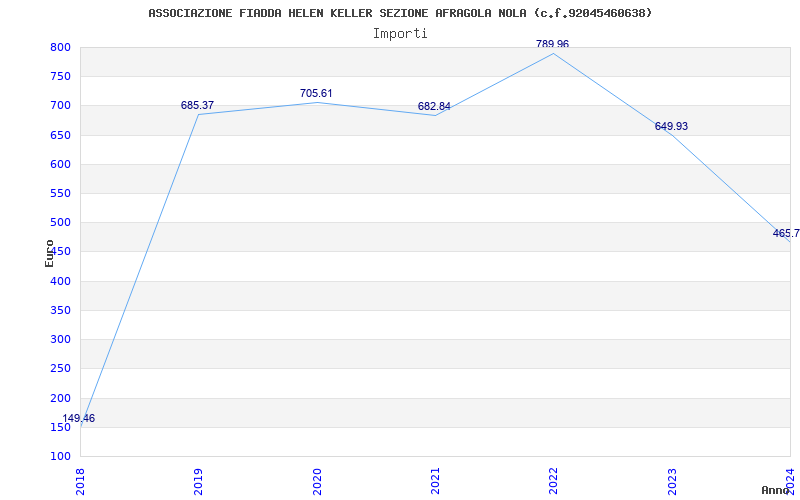800x500 pixels.
Task: Click the 700 y-axis tick label
Action: (60, 106)
